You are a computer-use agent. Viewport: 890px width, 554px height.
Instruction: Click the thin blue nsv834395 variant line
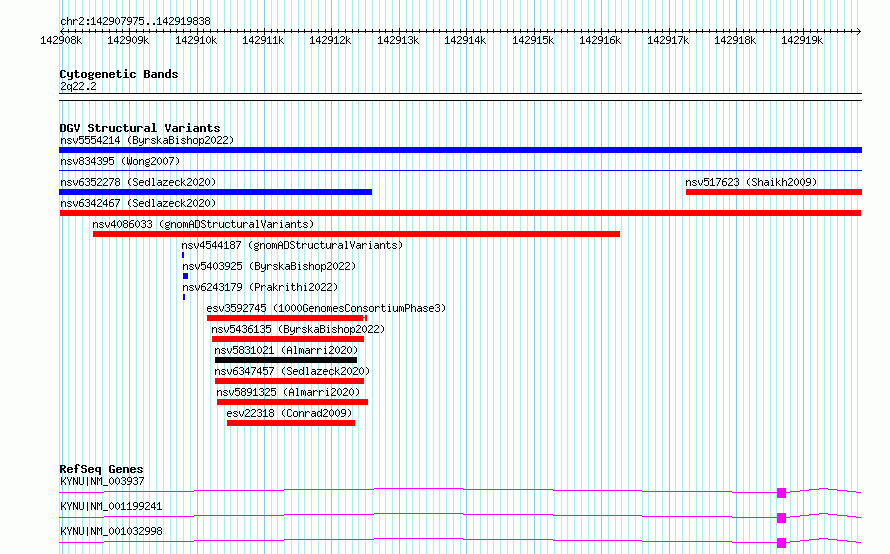coord(460,170)
